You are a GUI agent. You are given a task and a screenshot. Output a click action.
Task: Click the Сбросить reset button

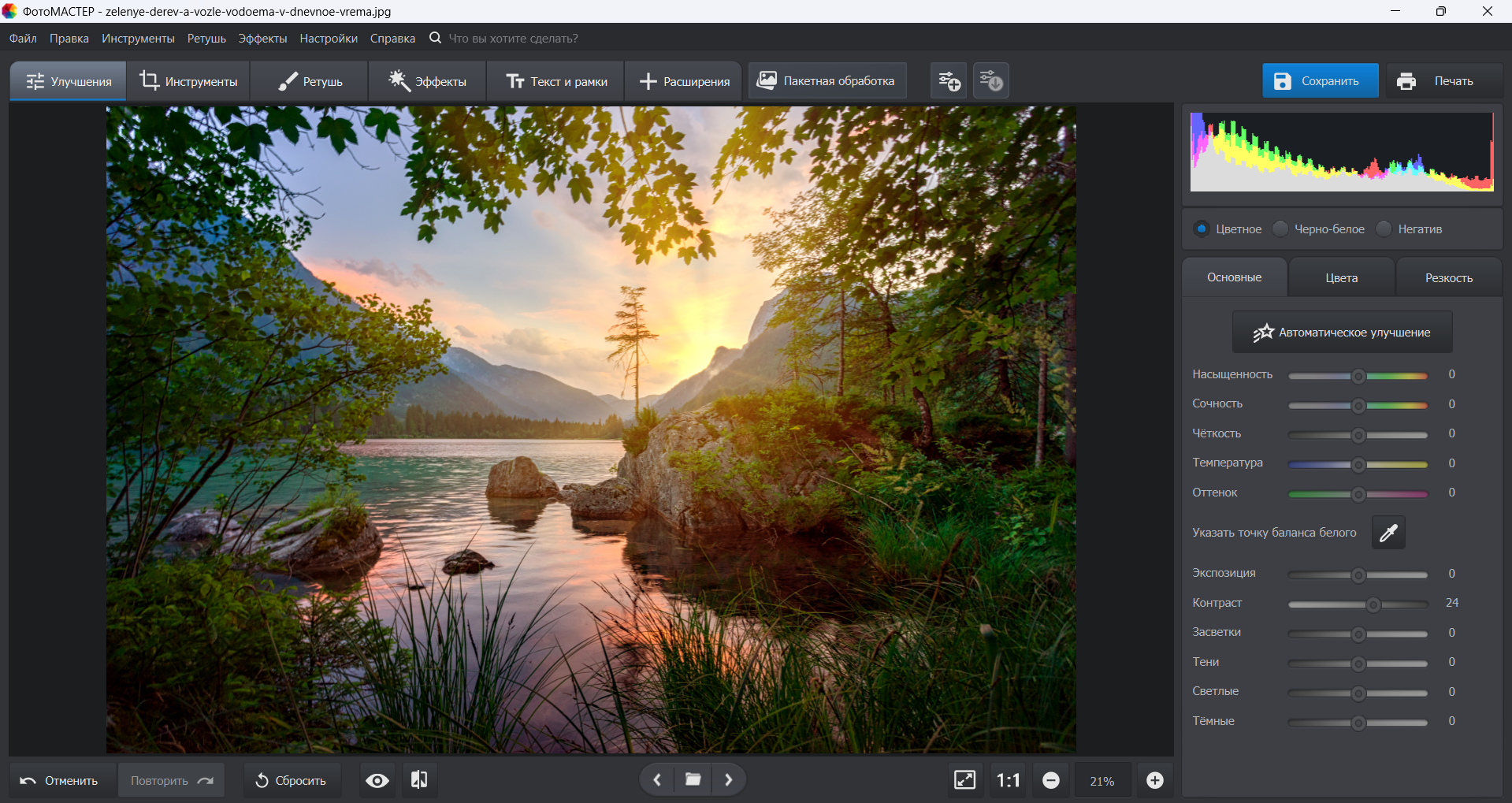[x=292, y=780]
